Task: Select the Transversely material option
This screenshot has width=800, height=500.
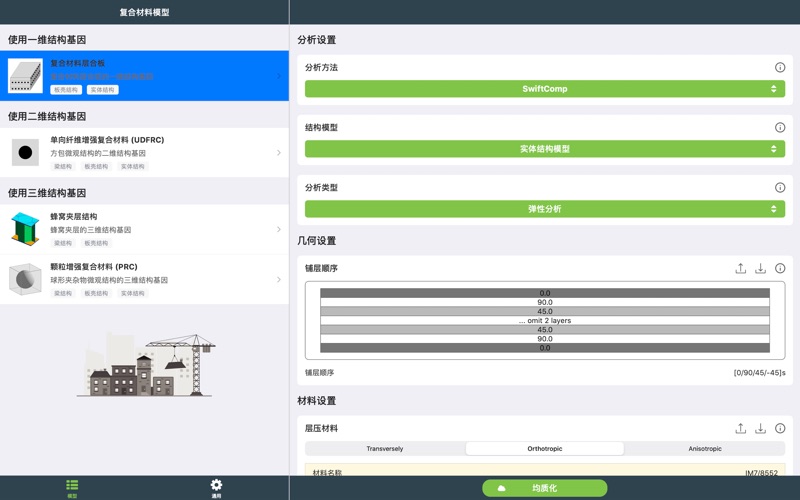Action: (385, 449)
